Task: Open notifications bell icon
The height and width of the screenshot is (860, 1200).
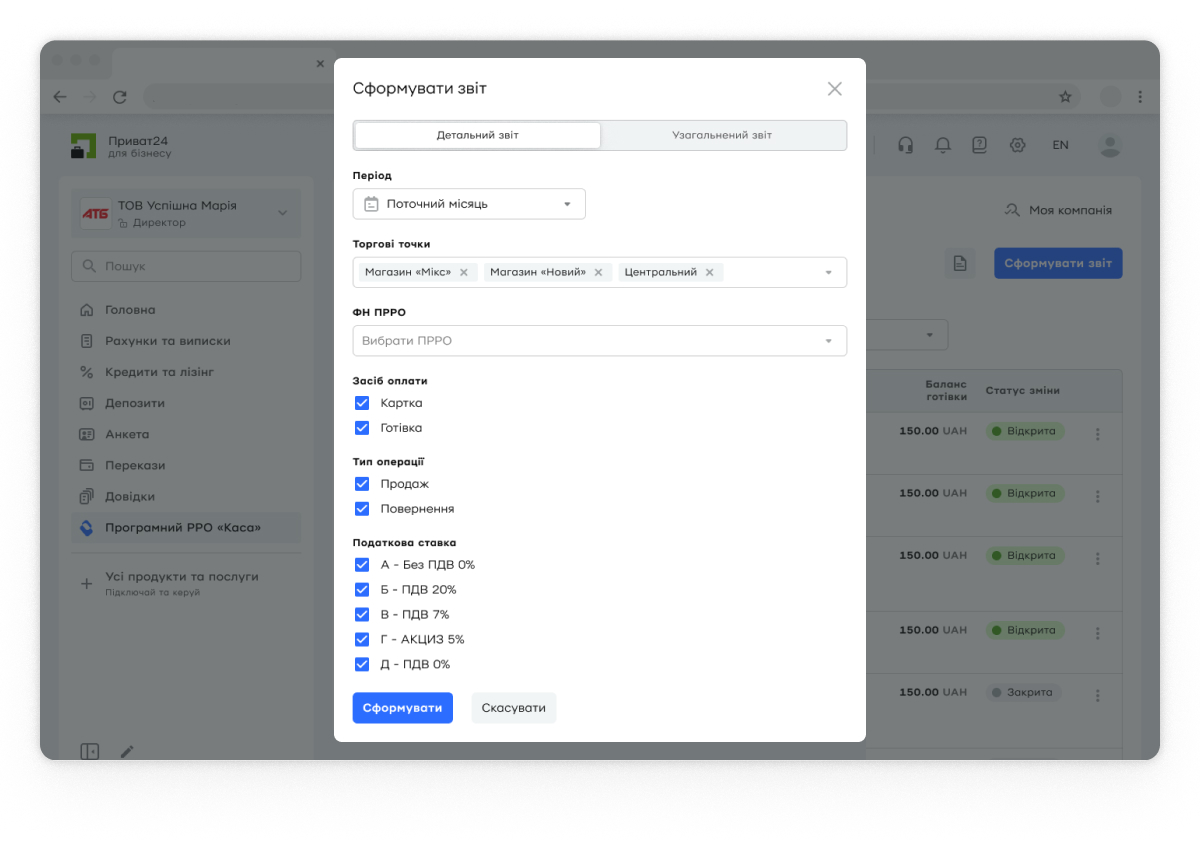Action: tap(942, 145)
